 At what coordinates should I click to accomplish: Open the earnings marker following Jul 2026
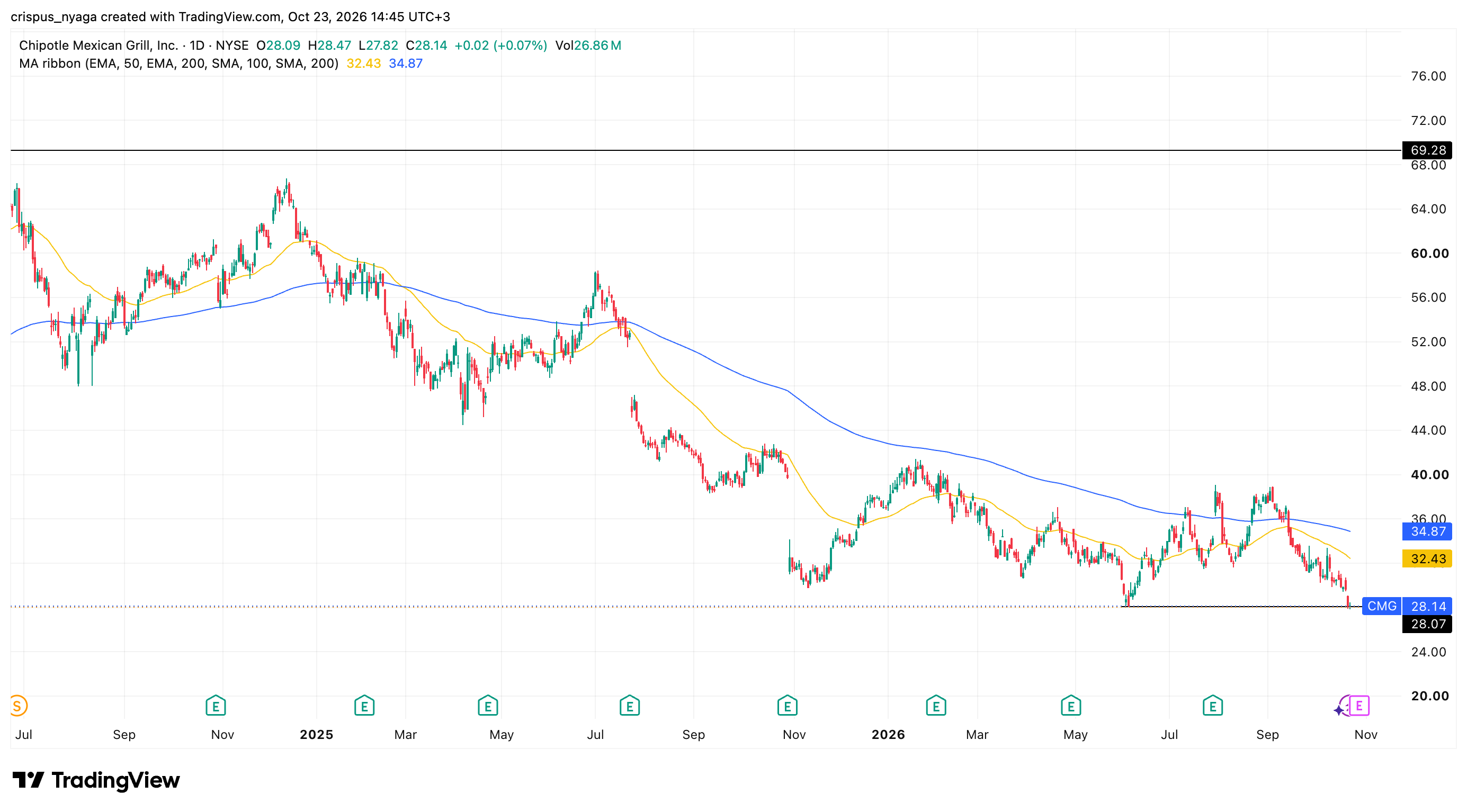(x=1212, y=706)
